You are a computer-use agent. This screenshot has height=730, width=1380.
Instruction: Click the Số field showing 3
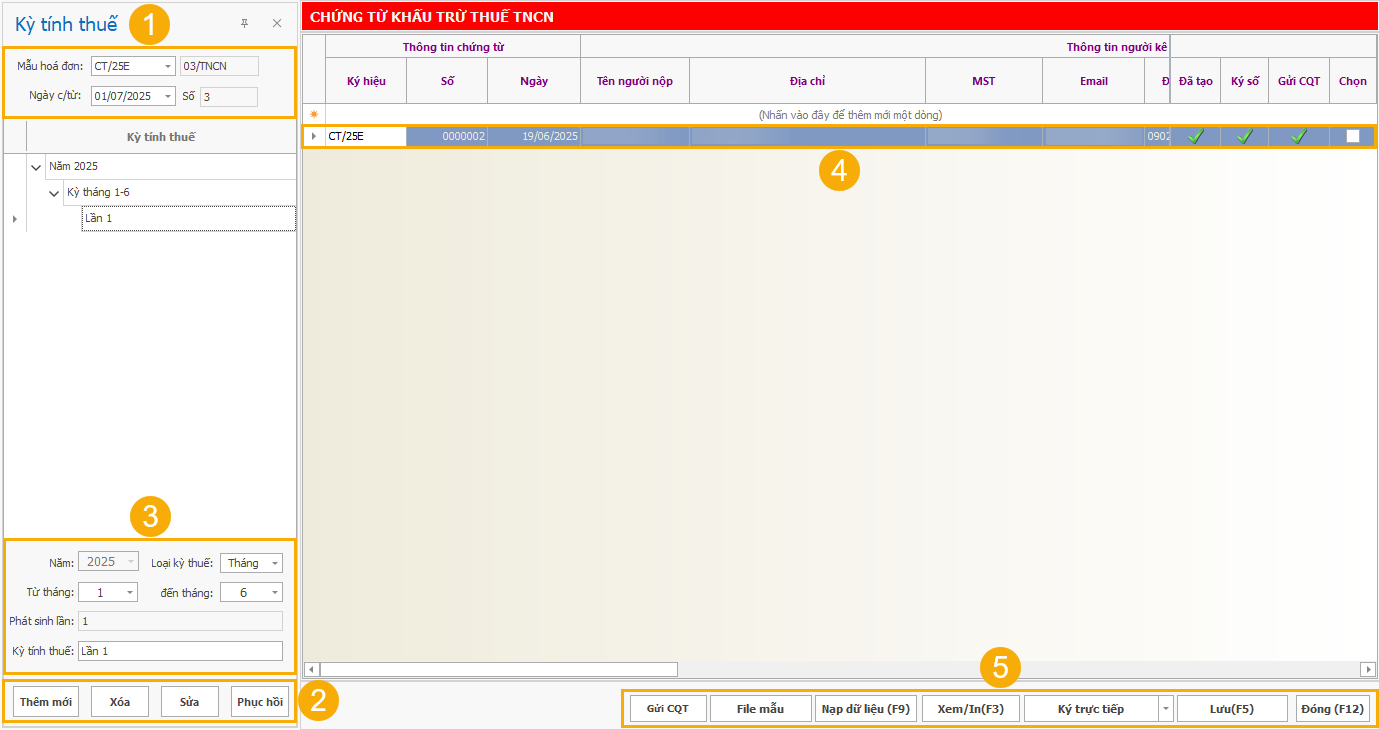point(229,97)
